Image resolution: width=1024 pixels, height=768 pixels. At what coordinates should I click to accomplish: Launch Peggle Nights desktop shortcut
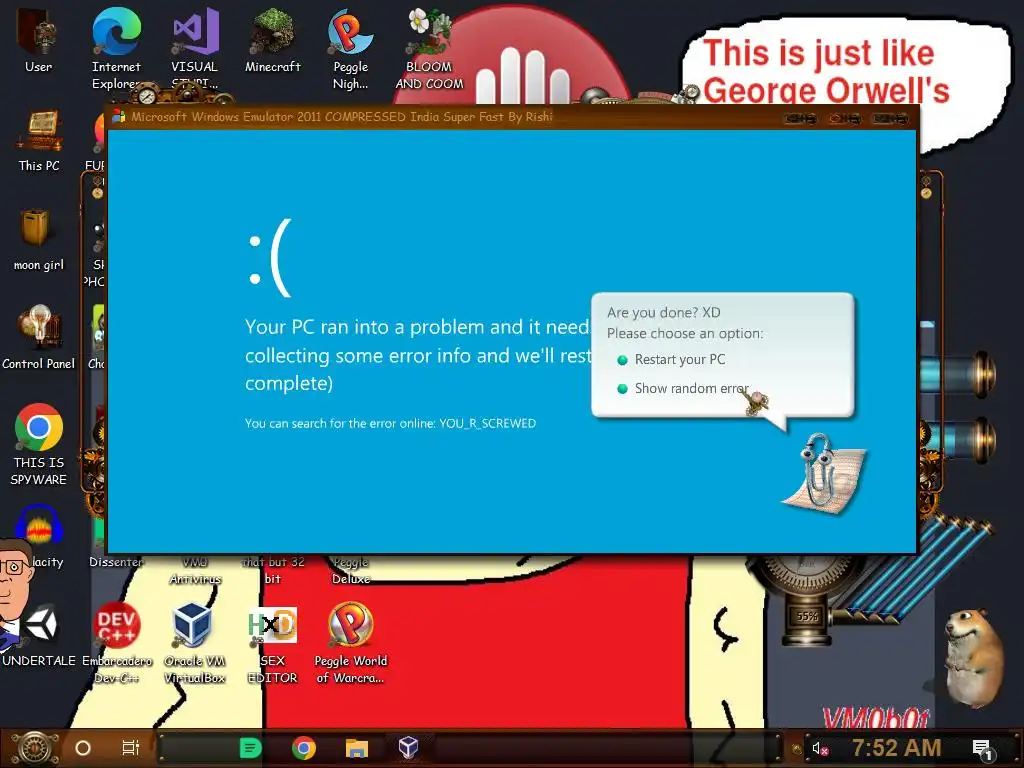[351, 47]
